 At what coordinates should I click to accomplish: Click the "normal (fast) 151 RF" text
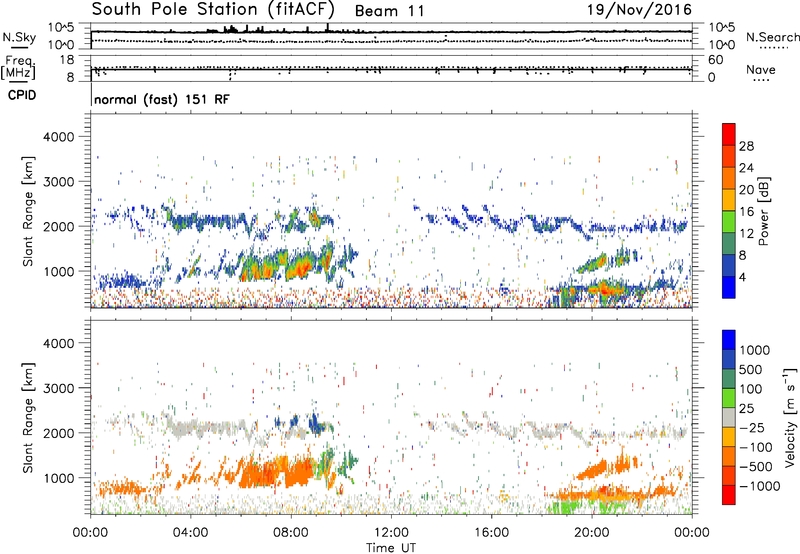(x=162, y=99)
